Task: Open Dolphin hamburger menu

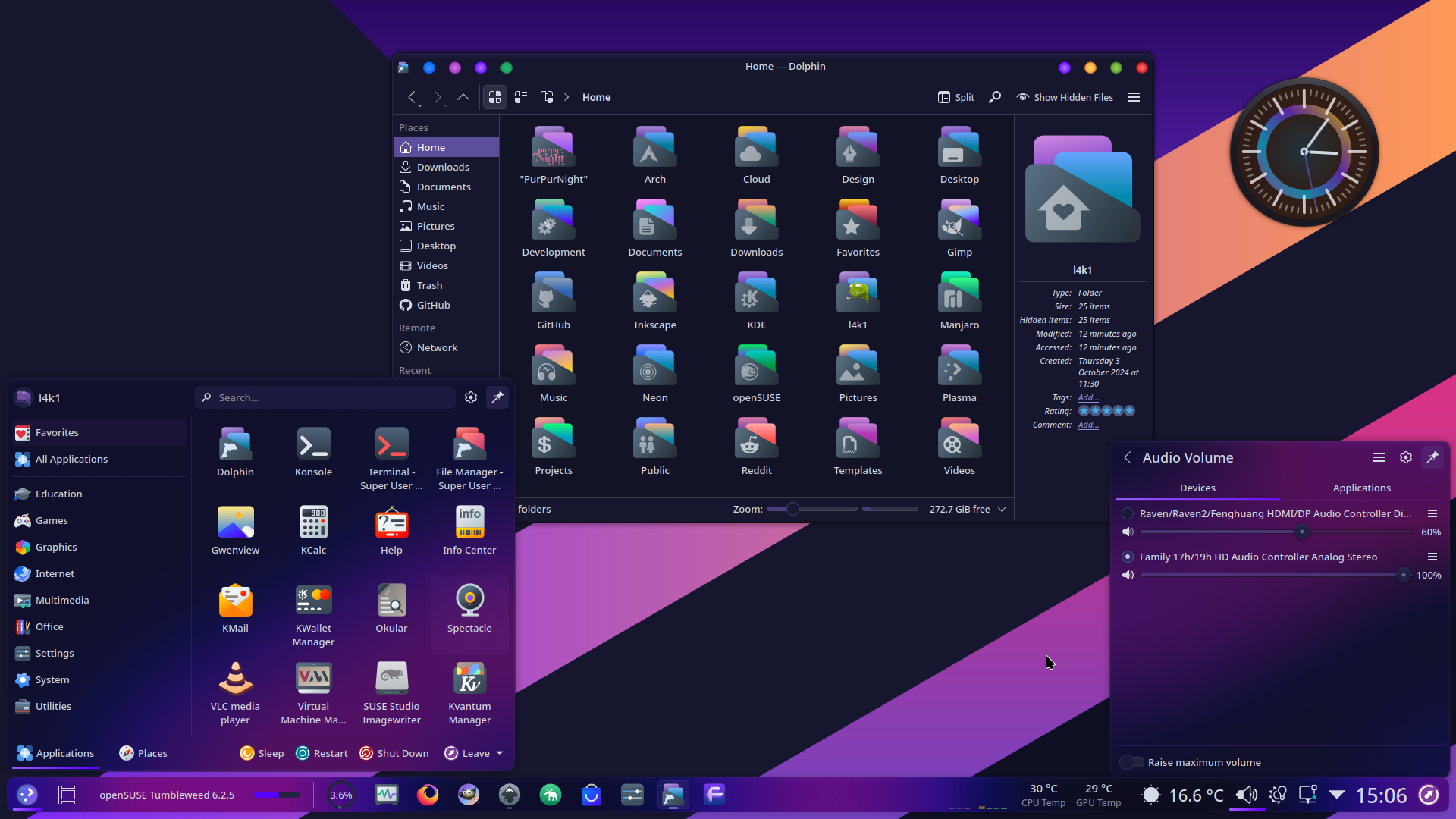Action: click(x=1134, y=97)
